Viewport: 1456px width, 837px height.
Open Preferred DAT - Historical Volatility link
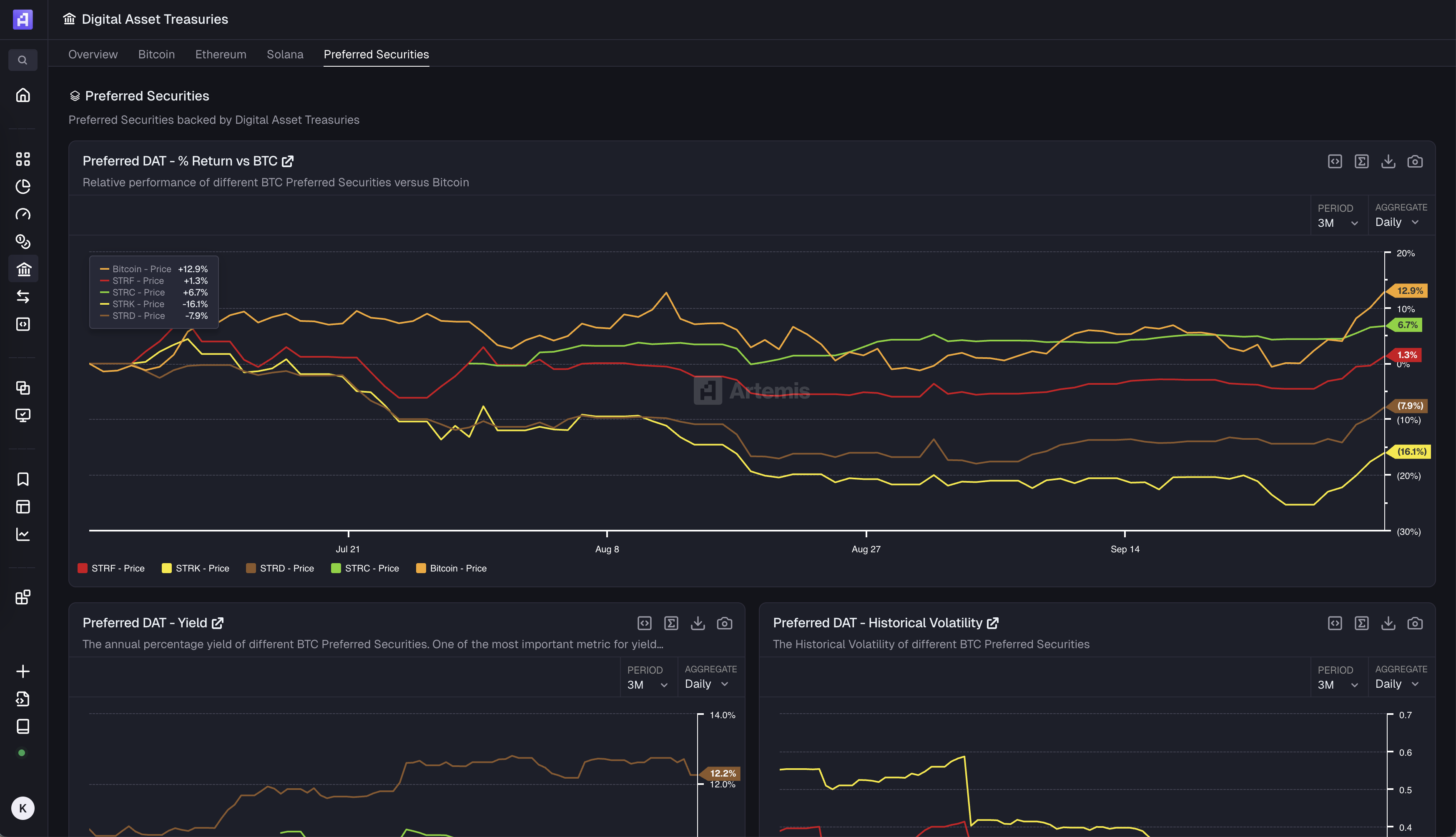[992, 623]
